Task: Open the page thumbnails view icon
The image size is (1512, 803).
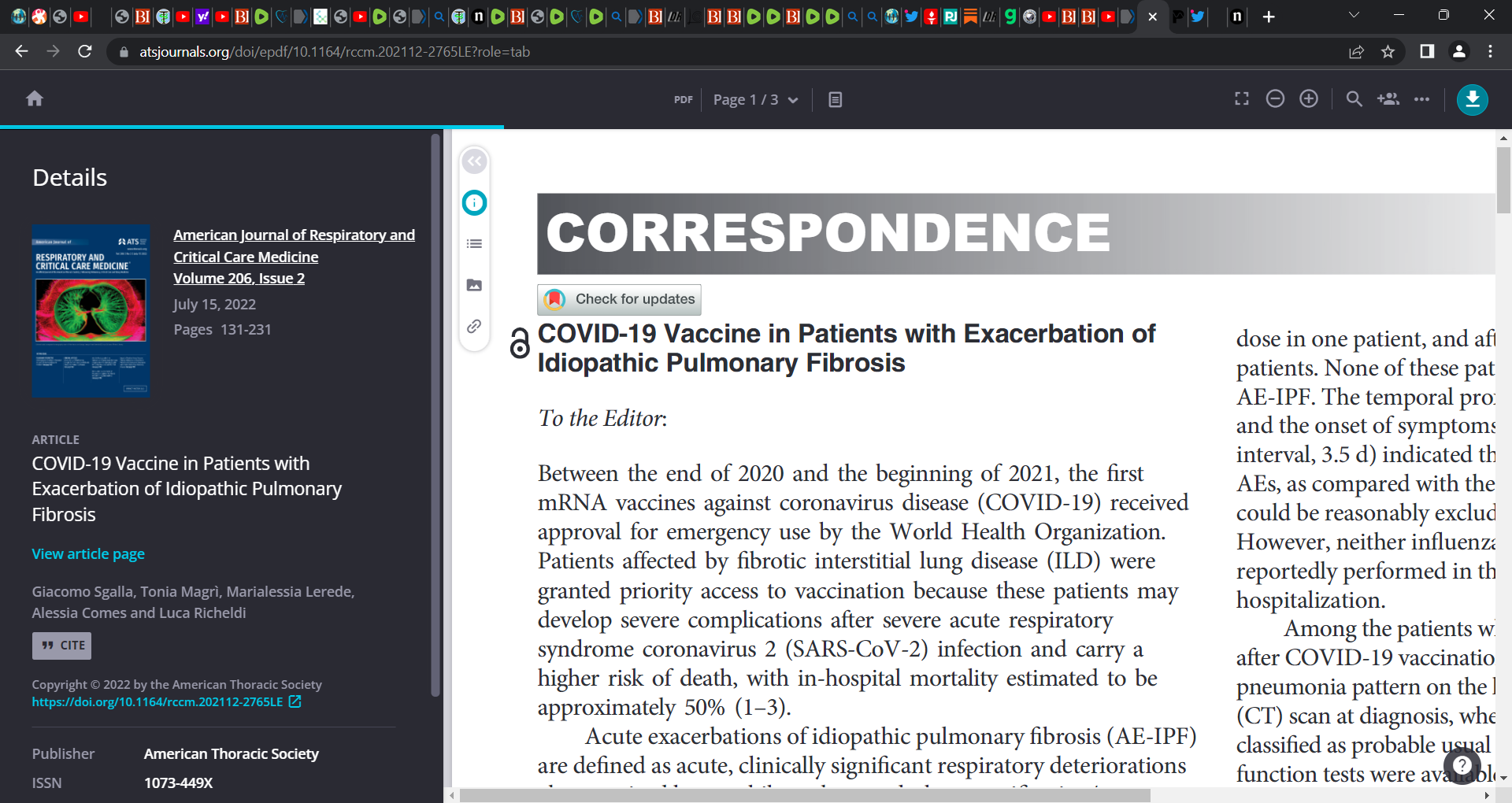Action: [x=836, y=100]
